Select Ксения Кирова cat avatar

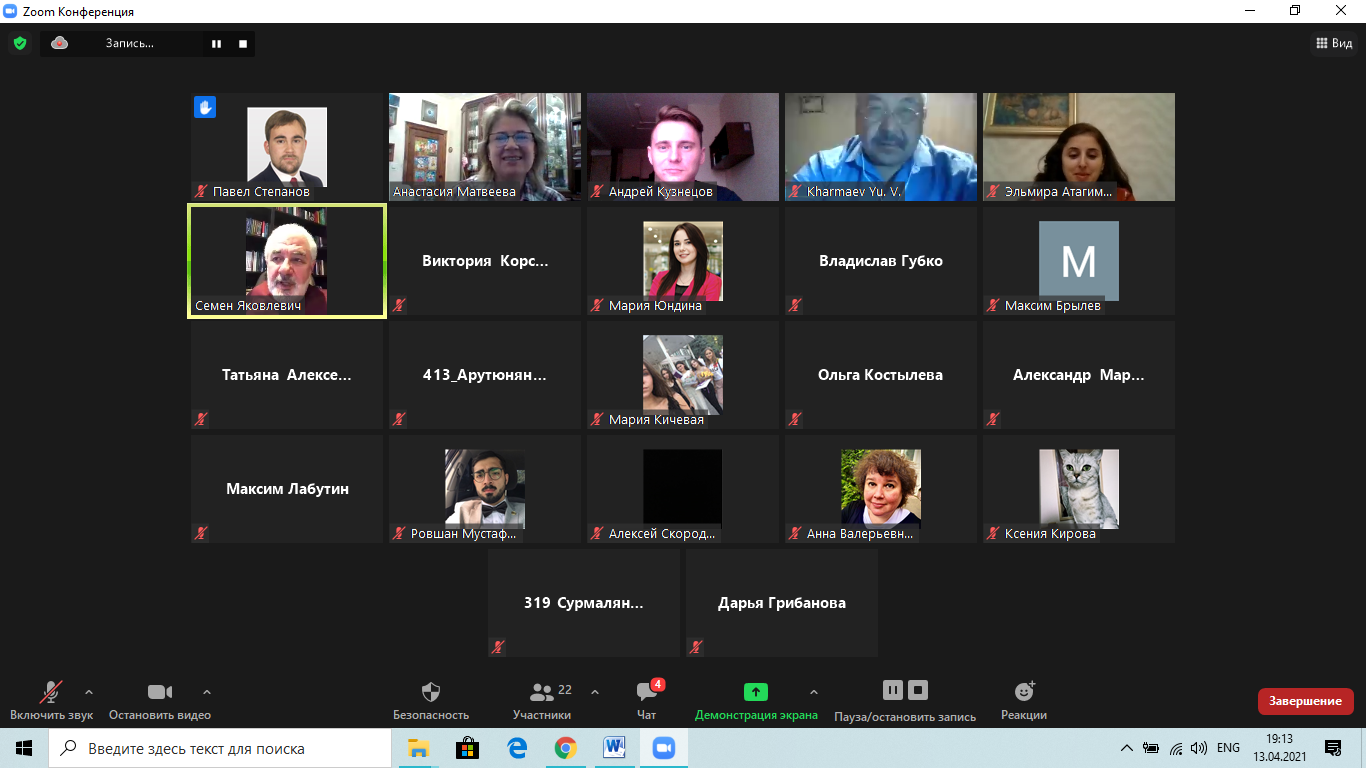pyautogui.click(x=1079, y=489)
